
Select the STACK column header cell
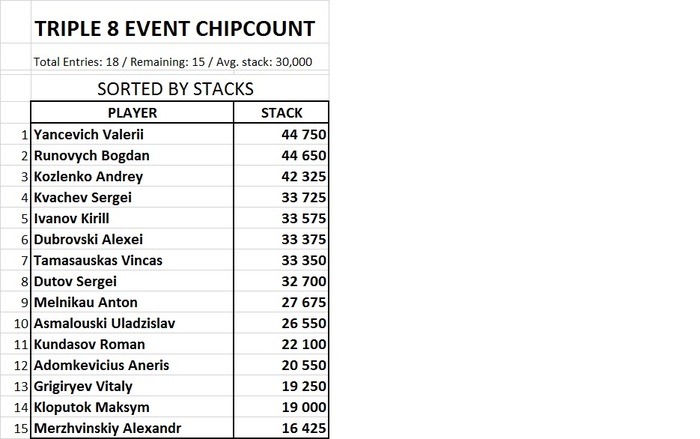point(281,113)
